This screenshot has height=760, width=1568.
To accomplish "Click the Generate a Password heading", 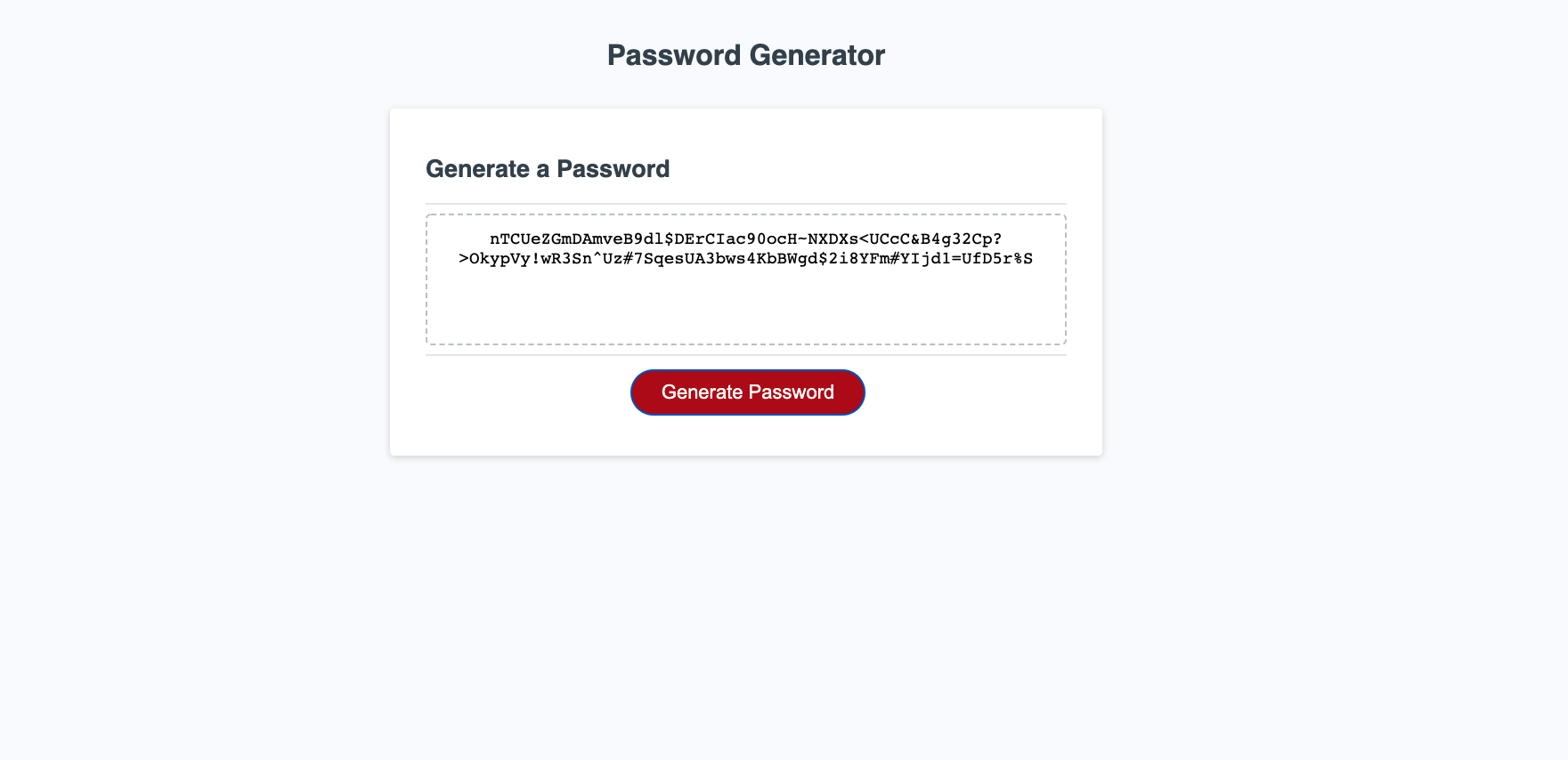I will (x=548, y=169).
